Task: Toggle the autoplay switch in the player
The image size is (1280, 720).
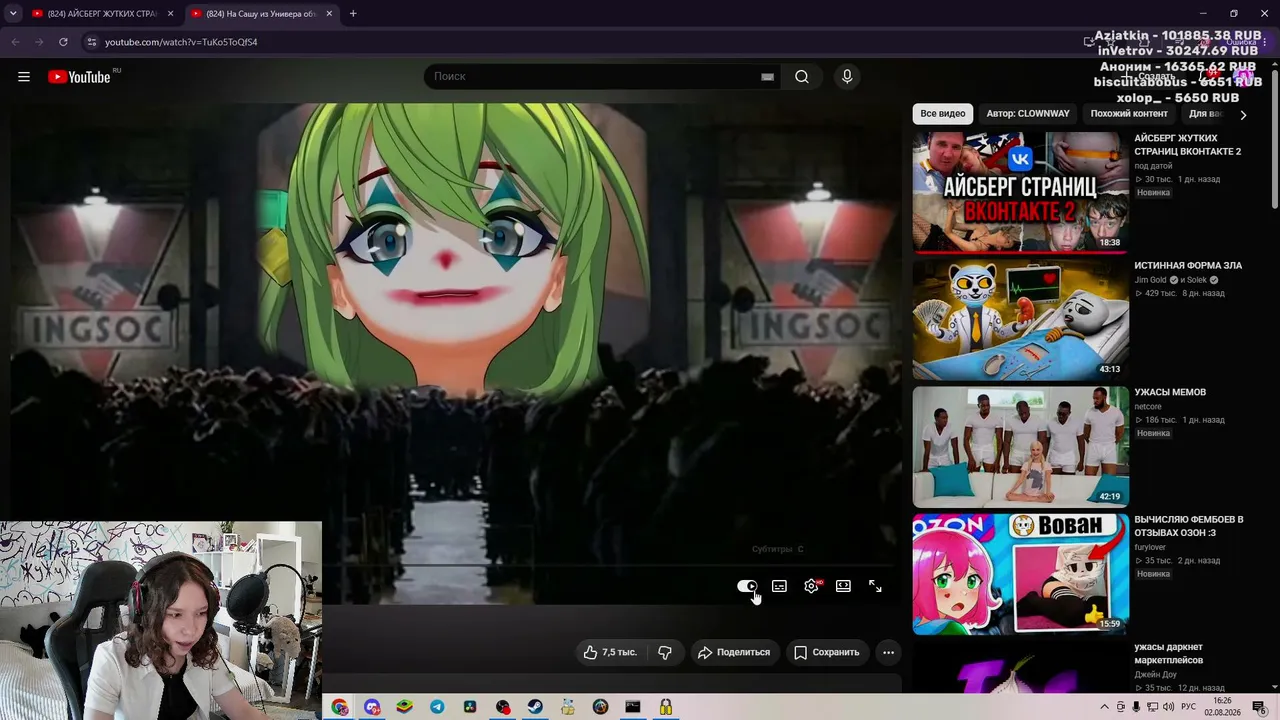Action: coord(747,586)
